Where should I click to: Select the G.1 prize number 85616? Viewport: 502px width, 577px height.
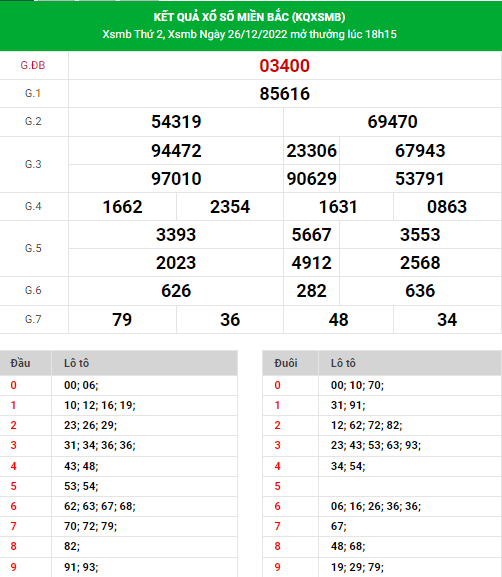284,94
